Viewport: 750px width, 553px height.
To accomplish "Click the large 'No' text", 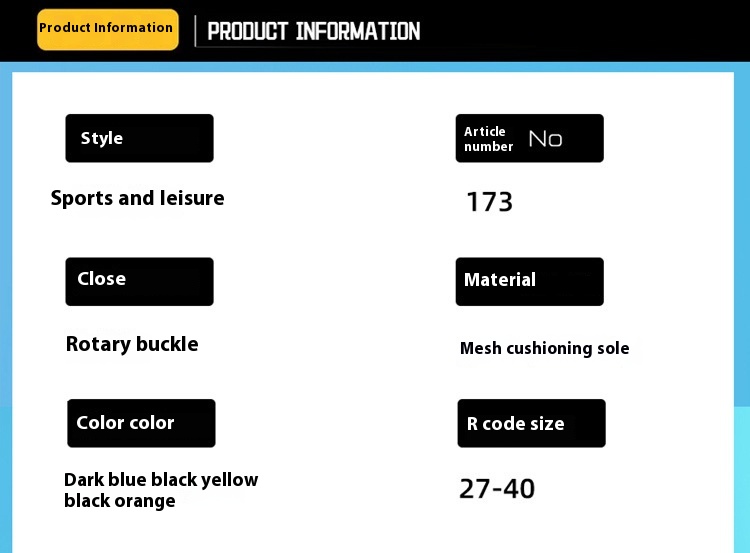I will tap(545, 139).
